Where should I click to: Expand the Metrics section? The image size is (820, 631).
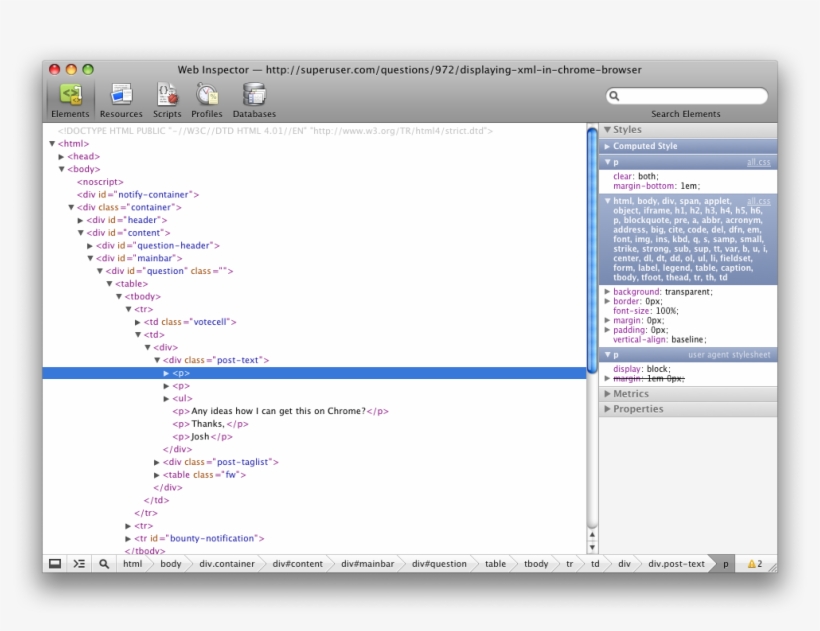630,394
